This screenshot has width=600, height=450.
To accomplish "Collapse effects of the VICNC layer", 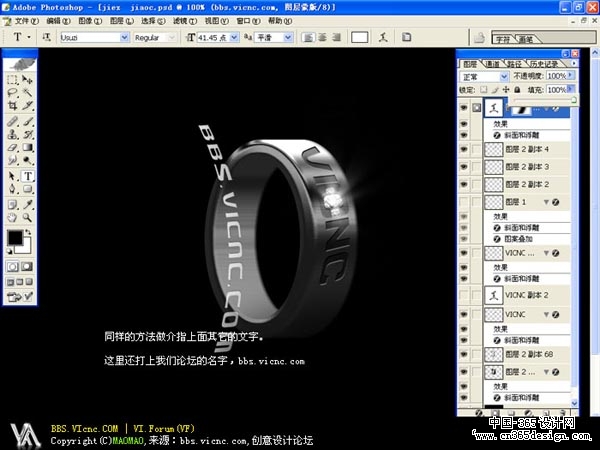I will pos(546,315).
